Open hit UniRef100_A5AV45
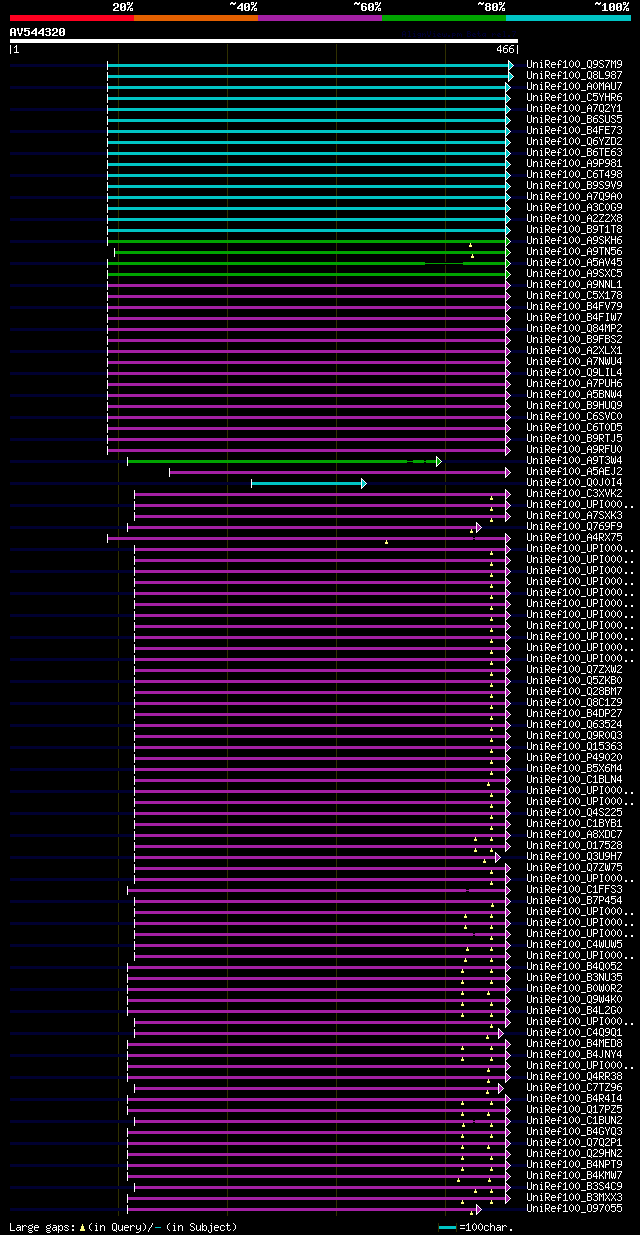The height and width of the screenshot is (1235, 640). pos(574,262)
